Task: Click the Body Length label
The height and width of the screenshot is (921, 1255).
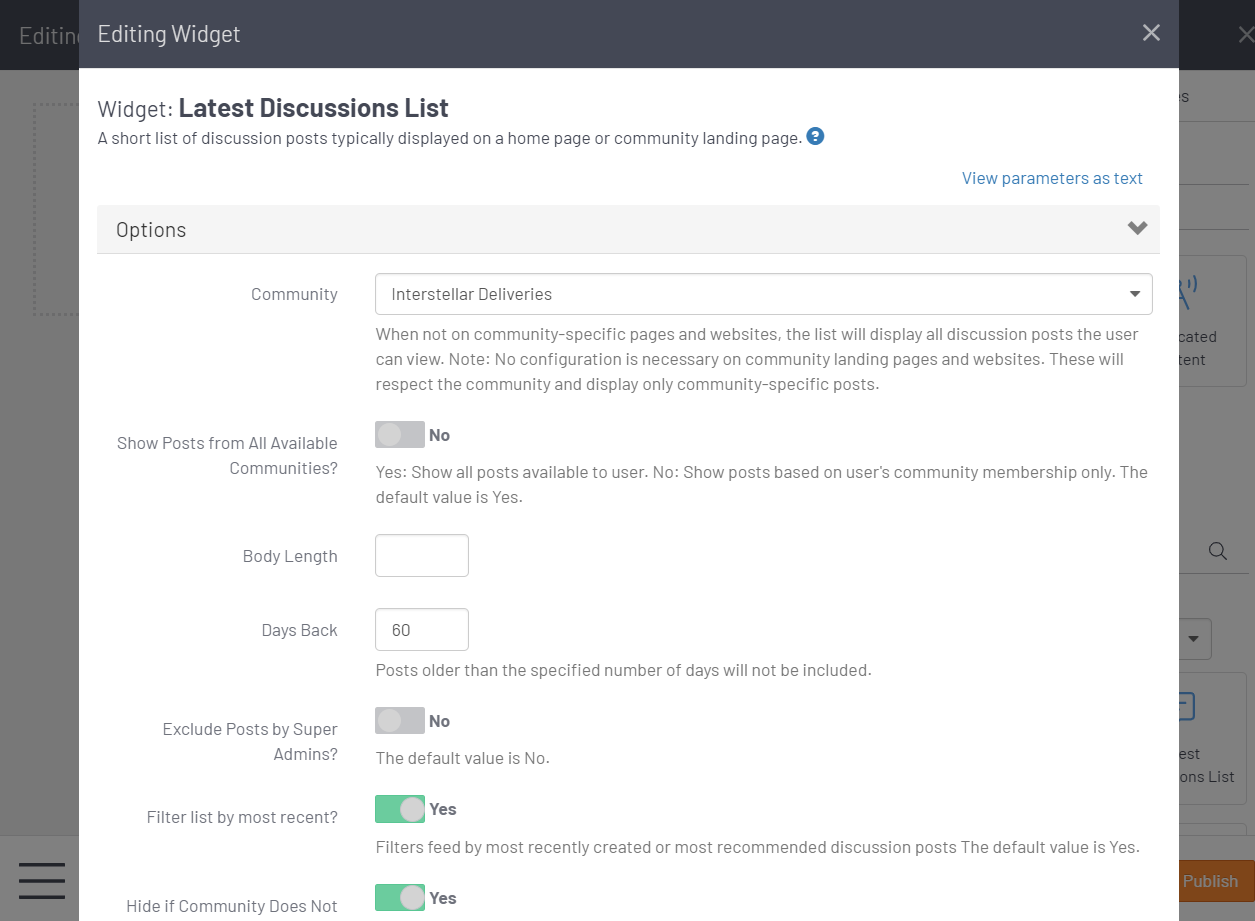Action: (x=290, y=556)
